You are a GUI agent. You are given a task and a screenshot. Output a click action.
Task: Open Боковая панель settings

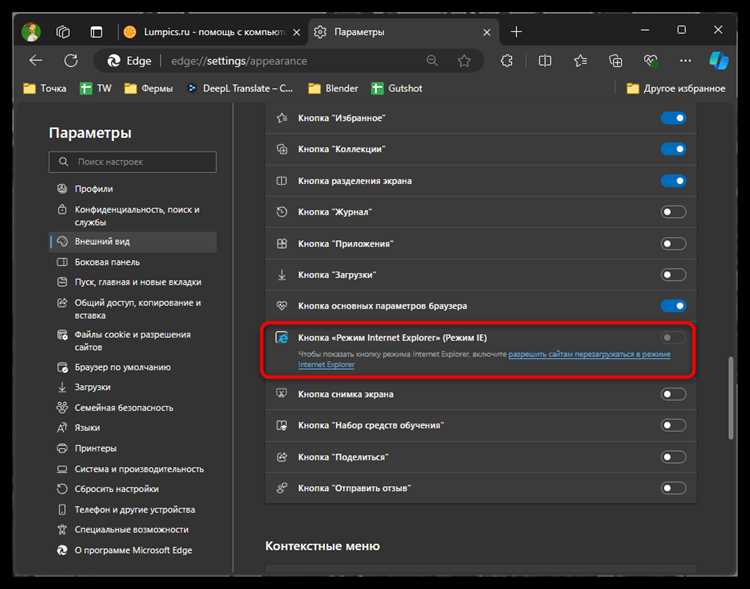coord(132,262)
